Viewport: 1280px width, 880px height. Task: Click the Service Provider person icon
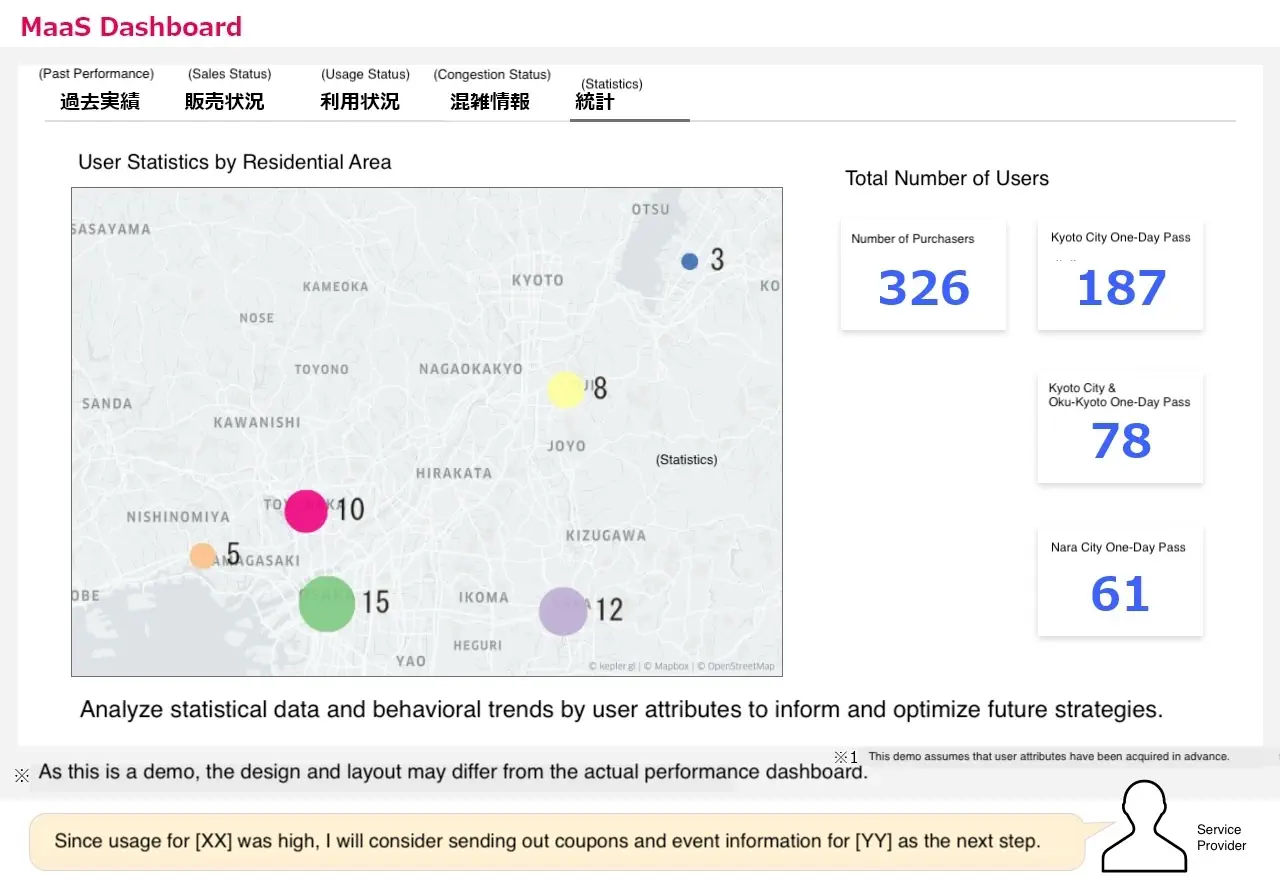coord(1146,826)
